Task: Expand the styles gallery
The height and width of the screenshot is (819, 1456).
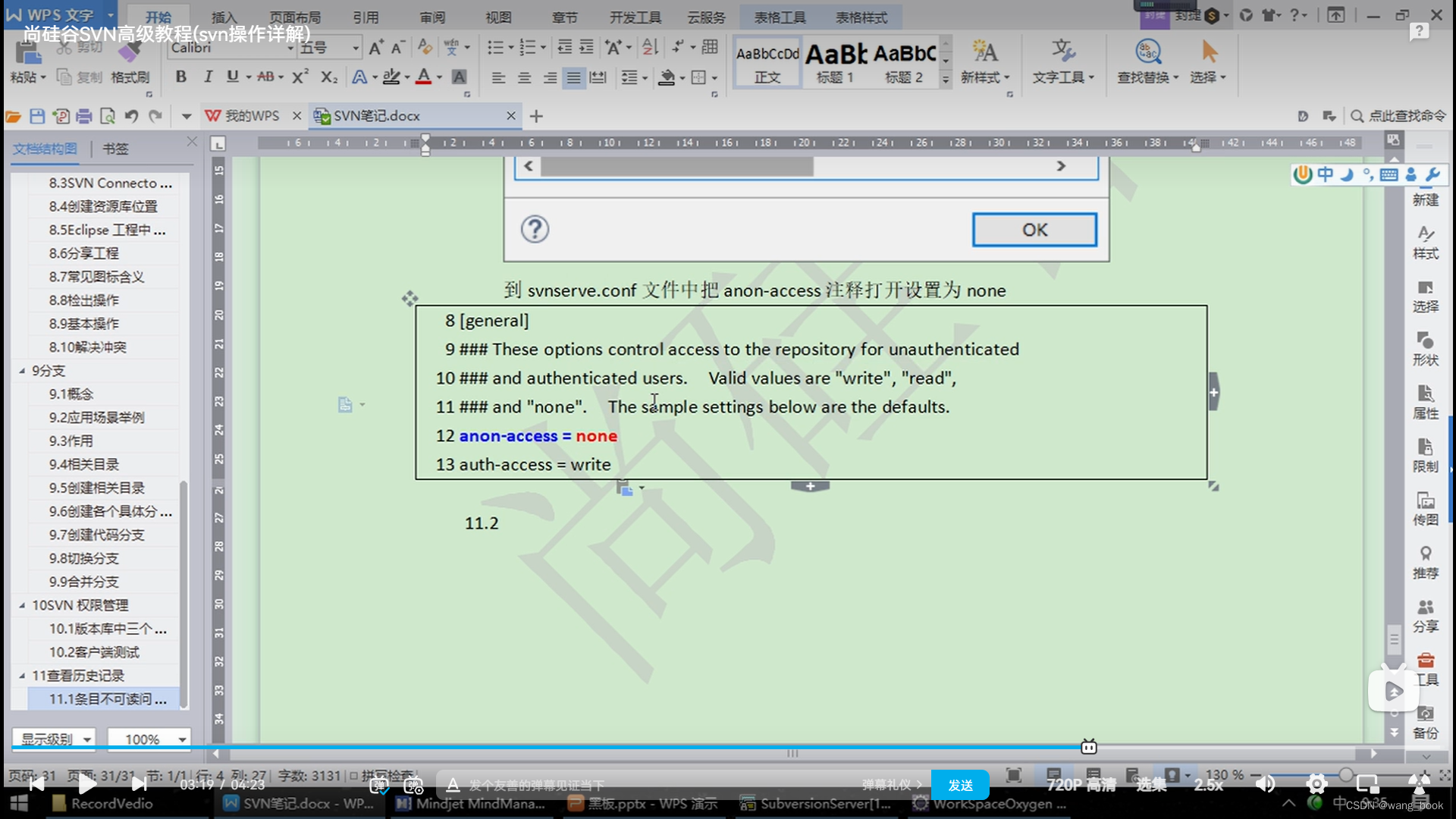Action: pos(946,78)
